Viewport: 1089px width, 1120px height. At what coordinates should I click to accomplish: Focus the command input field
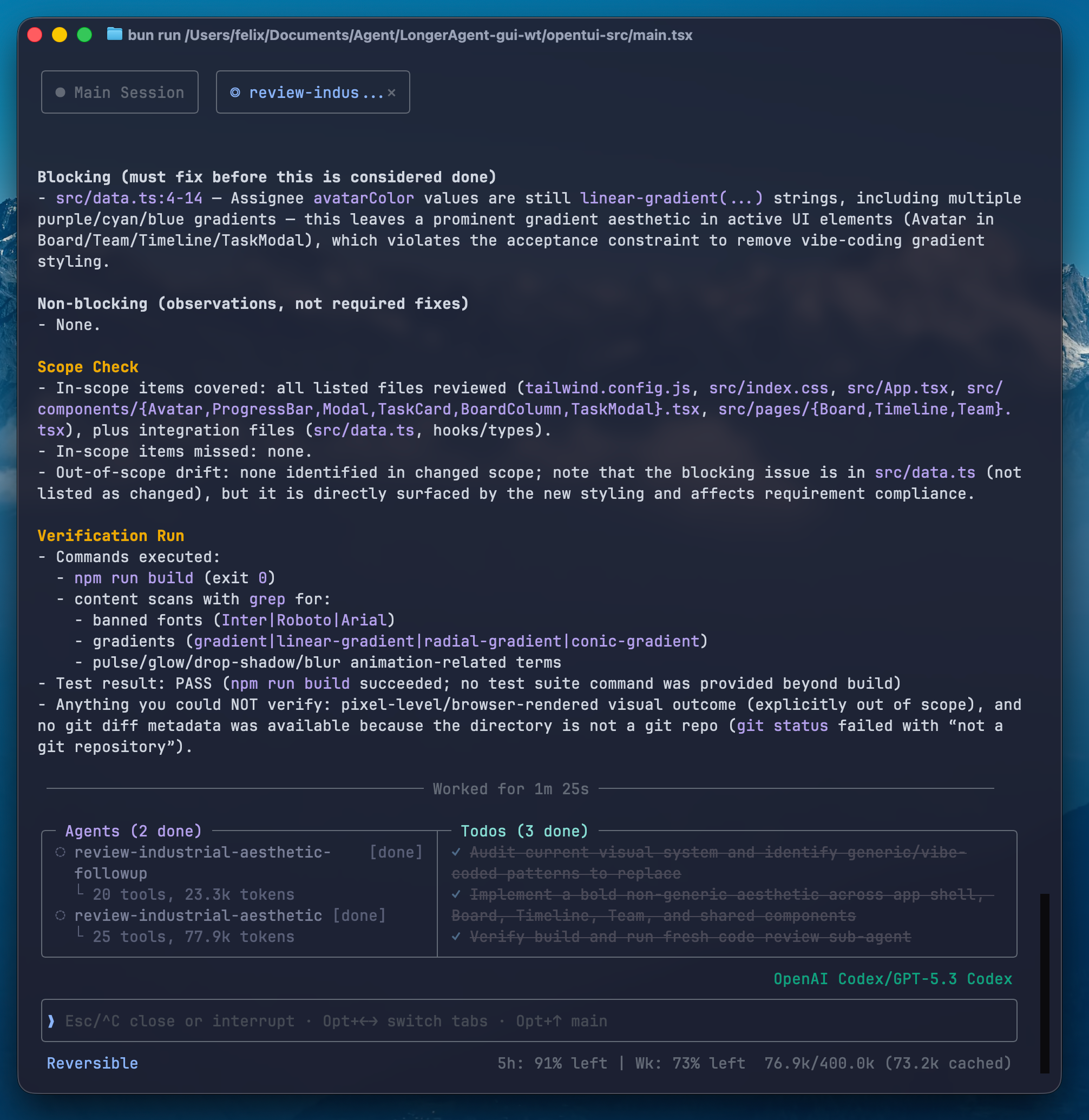point(528,1020)
